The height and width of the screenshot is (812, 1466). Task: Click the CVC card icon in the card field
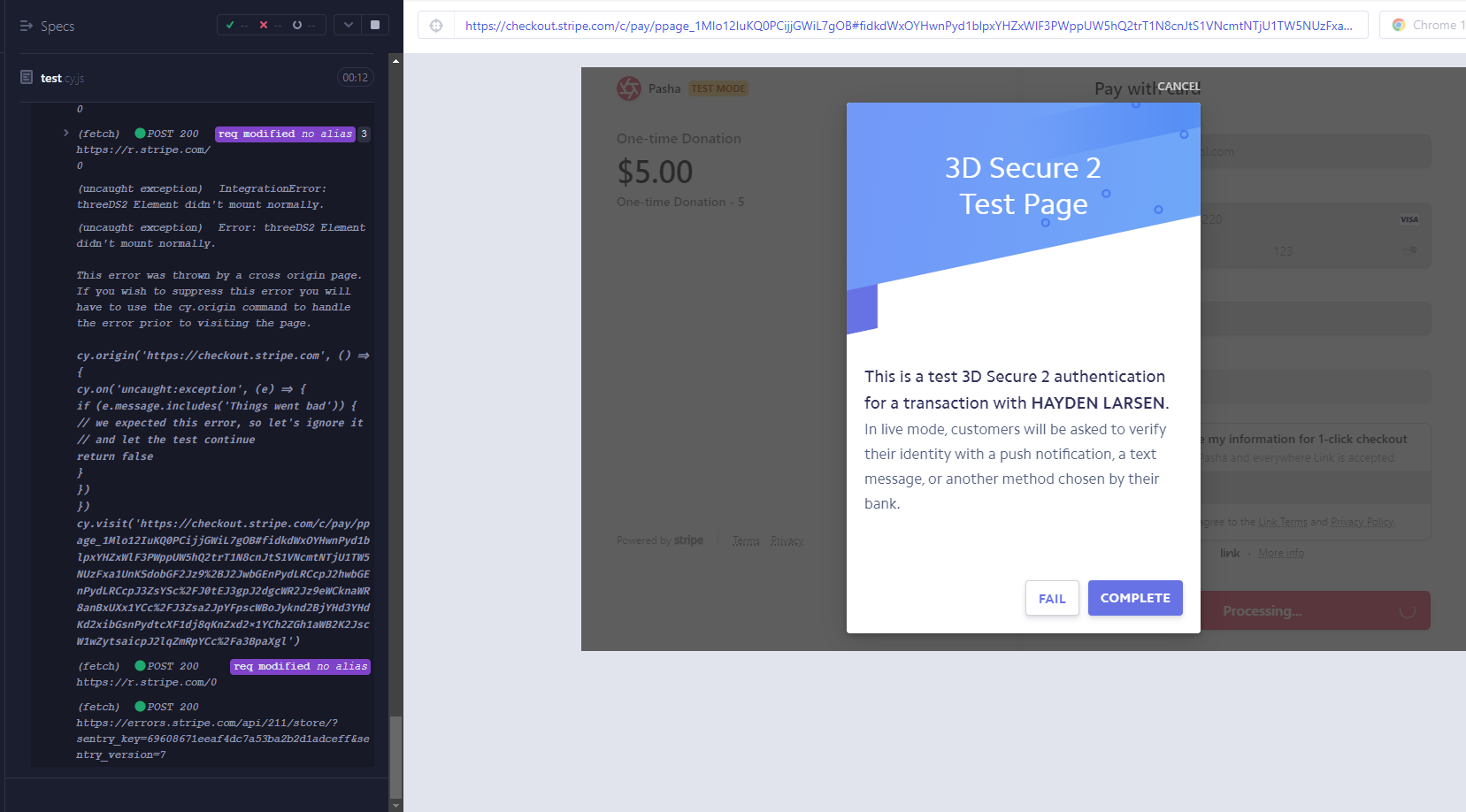click(1410, 250)
